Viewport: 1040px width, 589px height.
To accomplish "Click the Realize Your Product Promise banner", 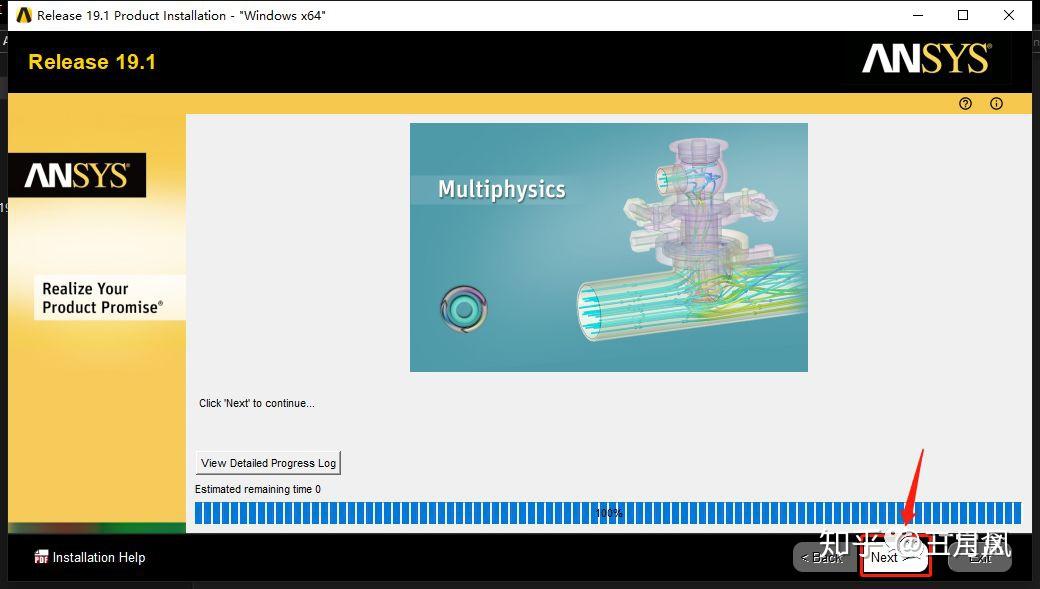I will coord(109,297).
